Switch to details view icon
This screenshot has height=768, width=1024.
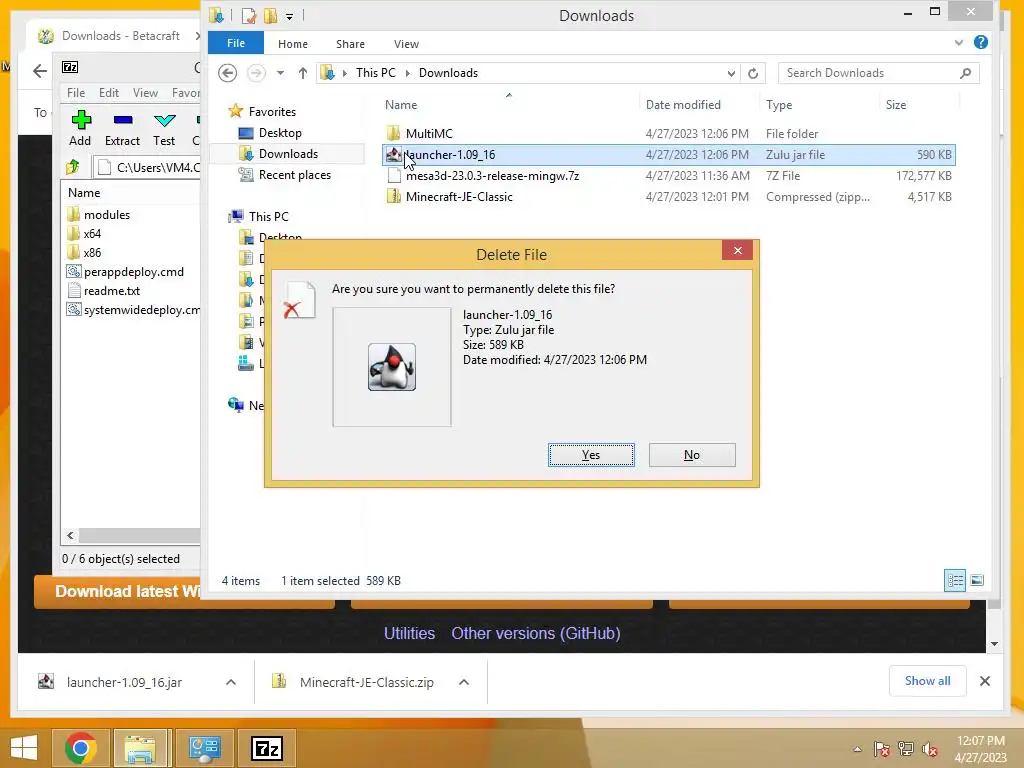point(955,581)
